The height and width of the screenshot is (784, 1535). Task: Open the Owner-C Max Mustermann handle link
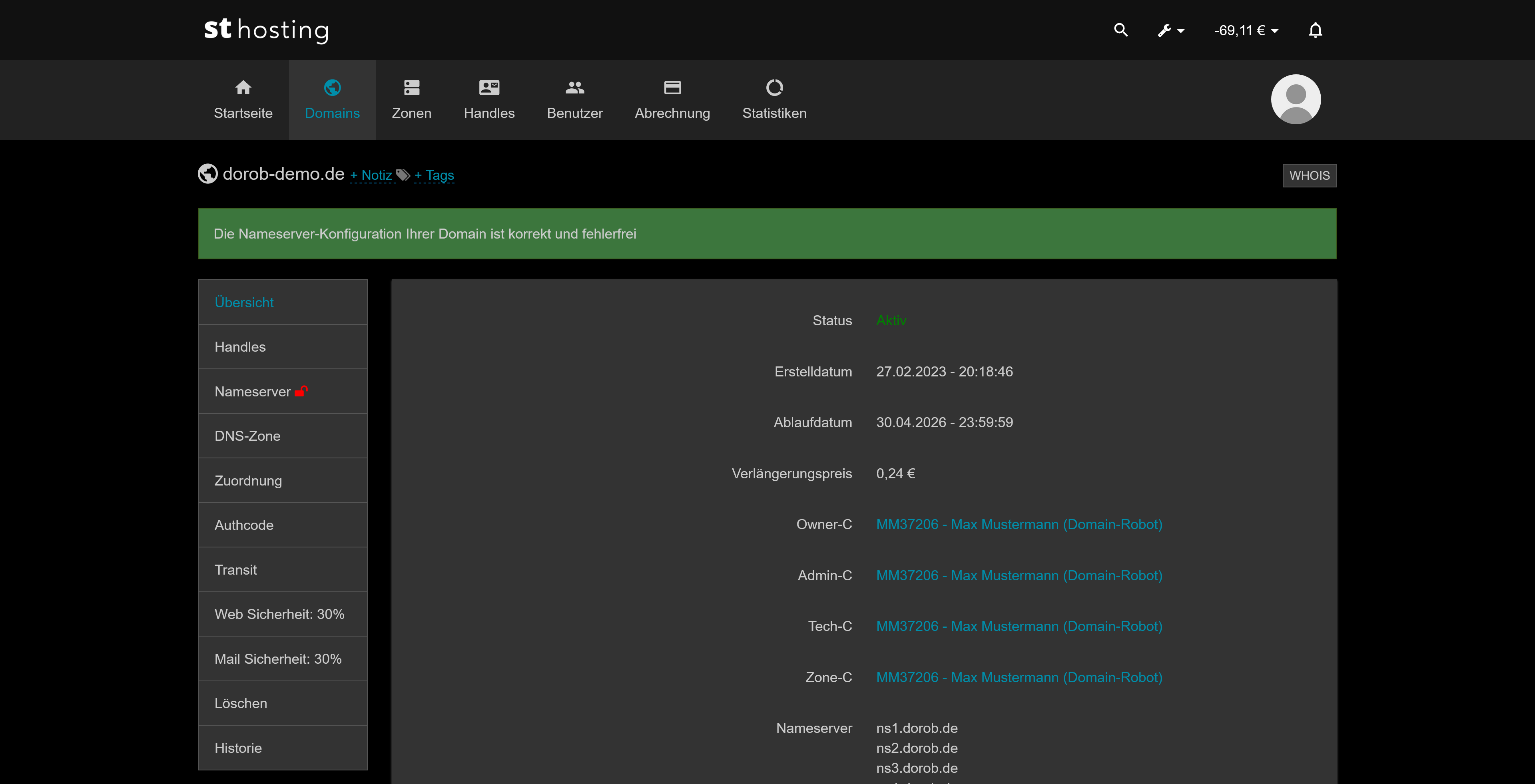pyautogui.click(x=1019, y=524)
